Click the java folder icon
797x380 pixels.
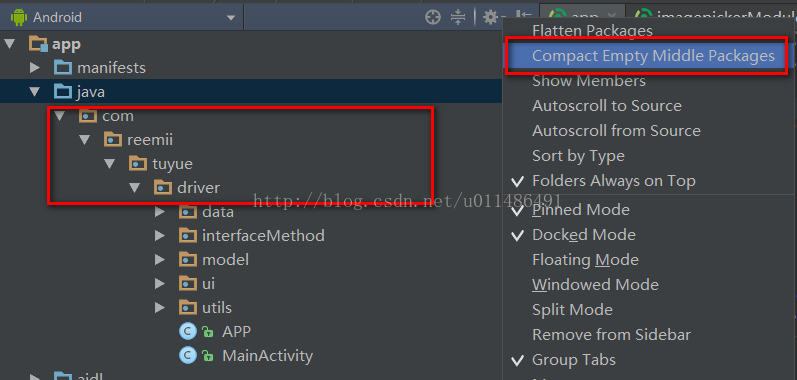pos(63,92)
